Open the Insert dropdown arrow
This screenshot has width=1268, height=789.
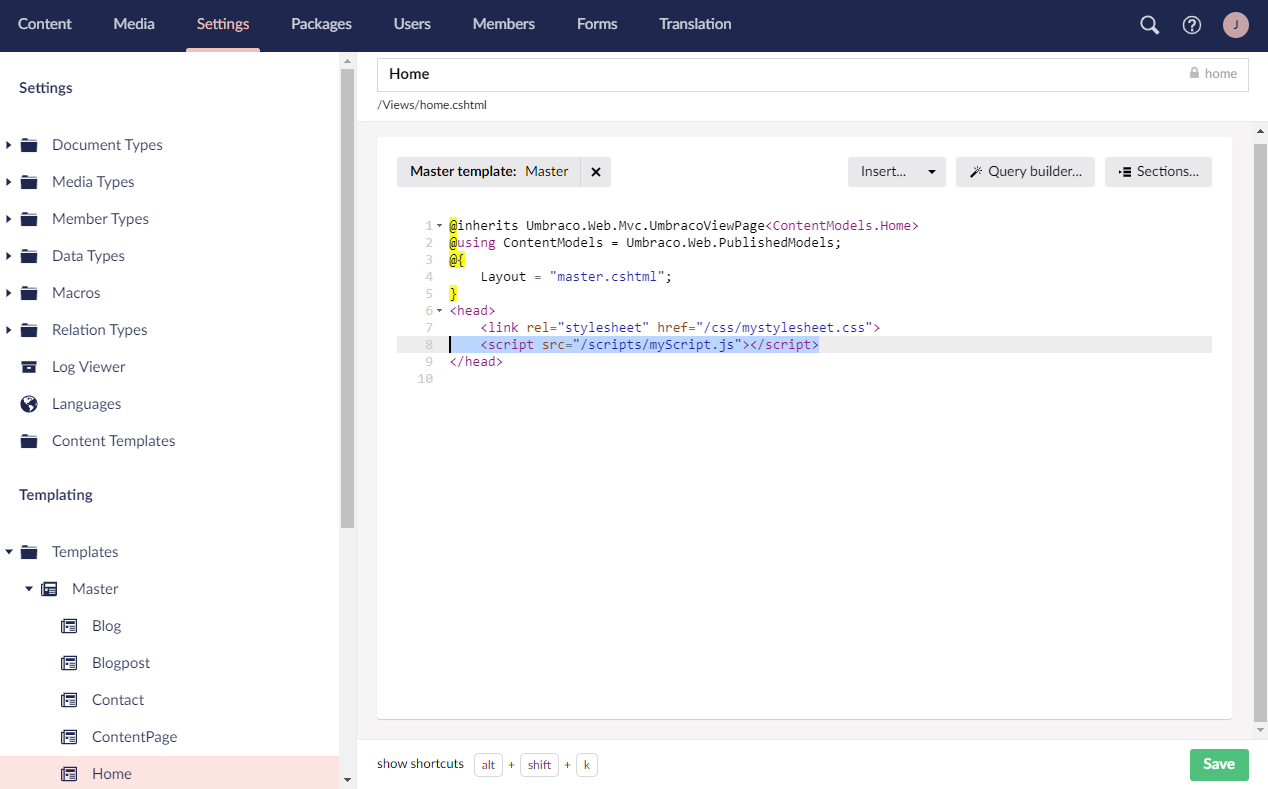pos(932,172)
